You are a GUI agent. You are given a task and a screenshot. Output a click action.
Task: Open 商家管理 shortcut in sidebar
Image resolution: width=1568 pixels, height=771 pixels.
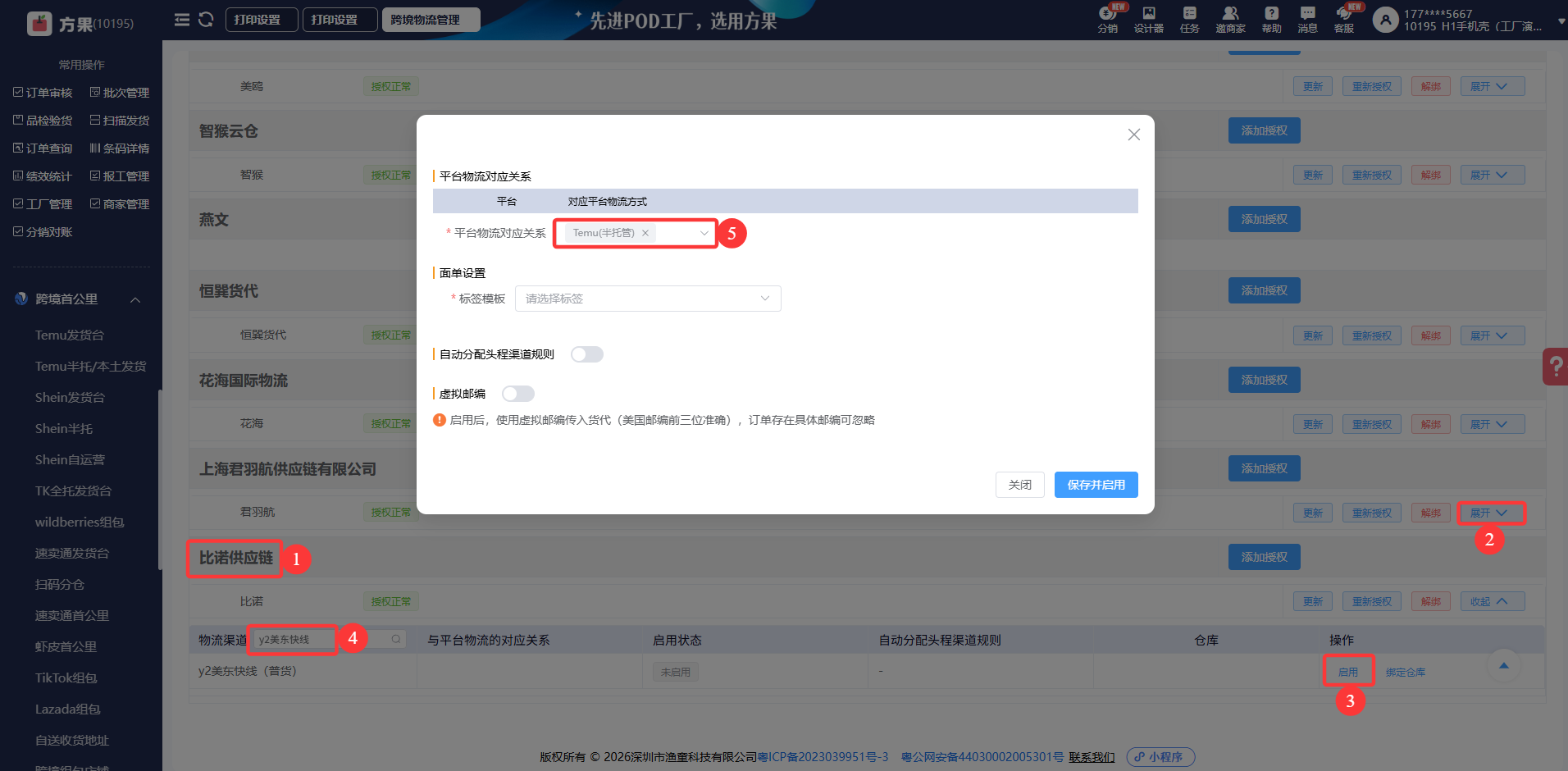click(120, 204)
